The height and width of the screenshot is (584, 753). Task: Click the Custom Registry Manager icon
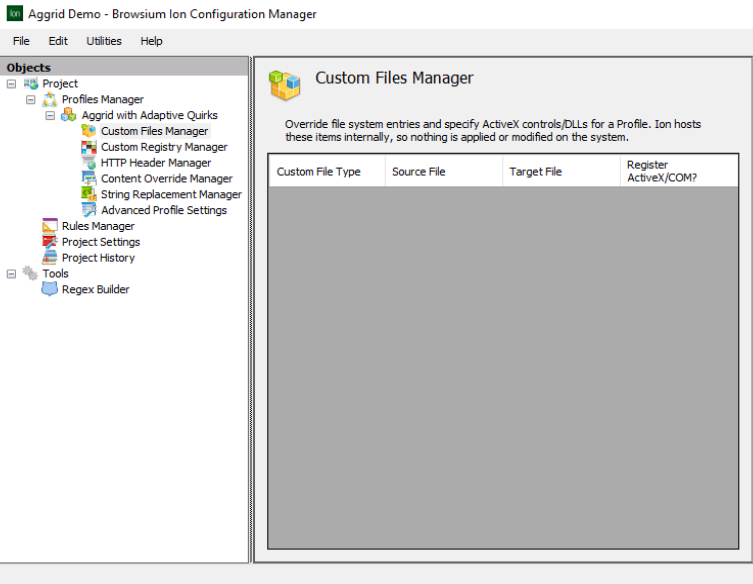point(88,147)
